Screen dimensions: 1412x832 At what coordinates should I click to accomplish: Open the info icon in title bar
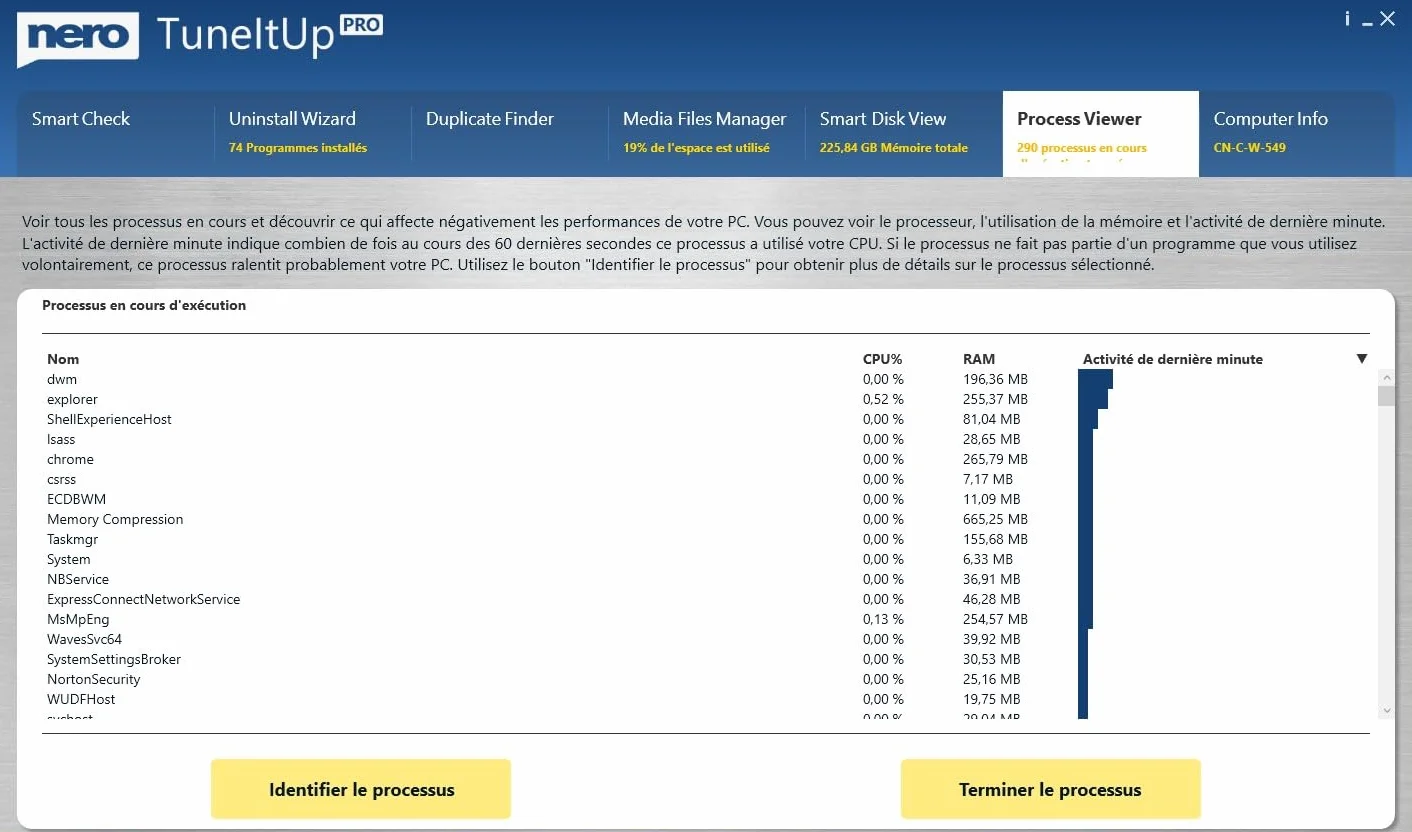pyautogui.click(x=1347, y=19)
